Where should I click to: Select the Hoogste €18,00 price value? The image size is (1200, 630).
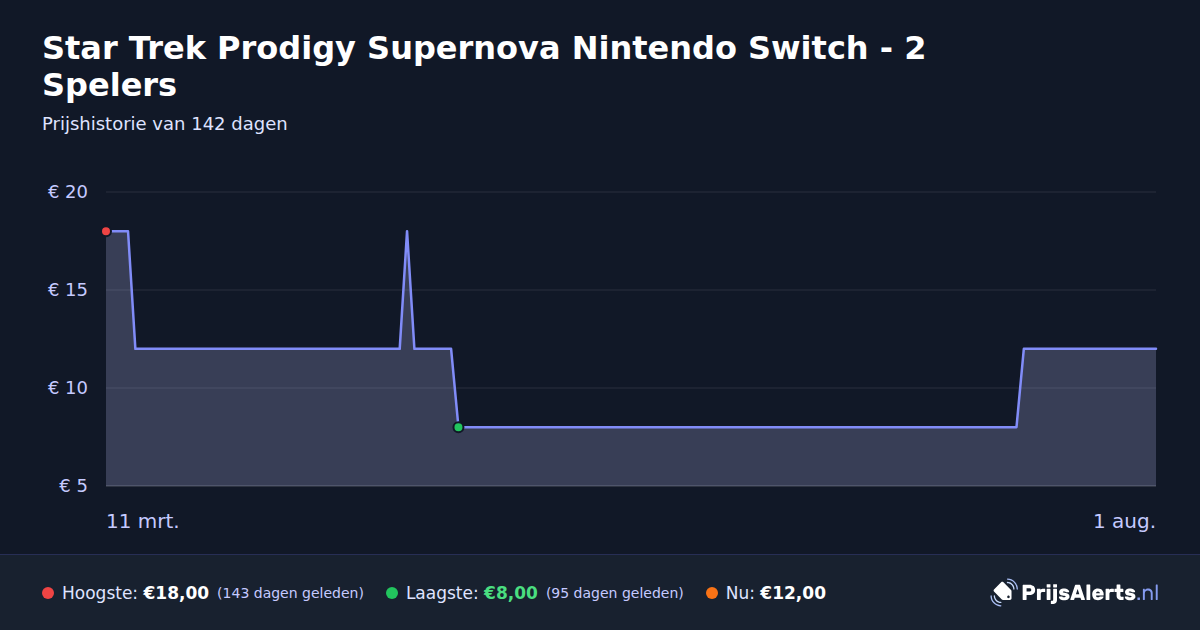tap(176, 593)
